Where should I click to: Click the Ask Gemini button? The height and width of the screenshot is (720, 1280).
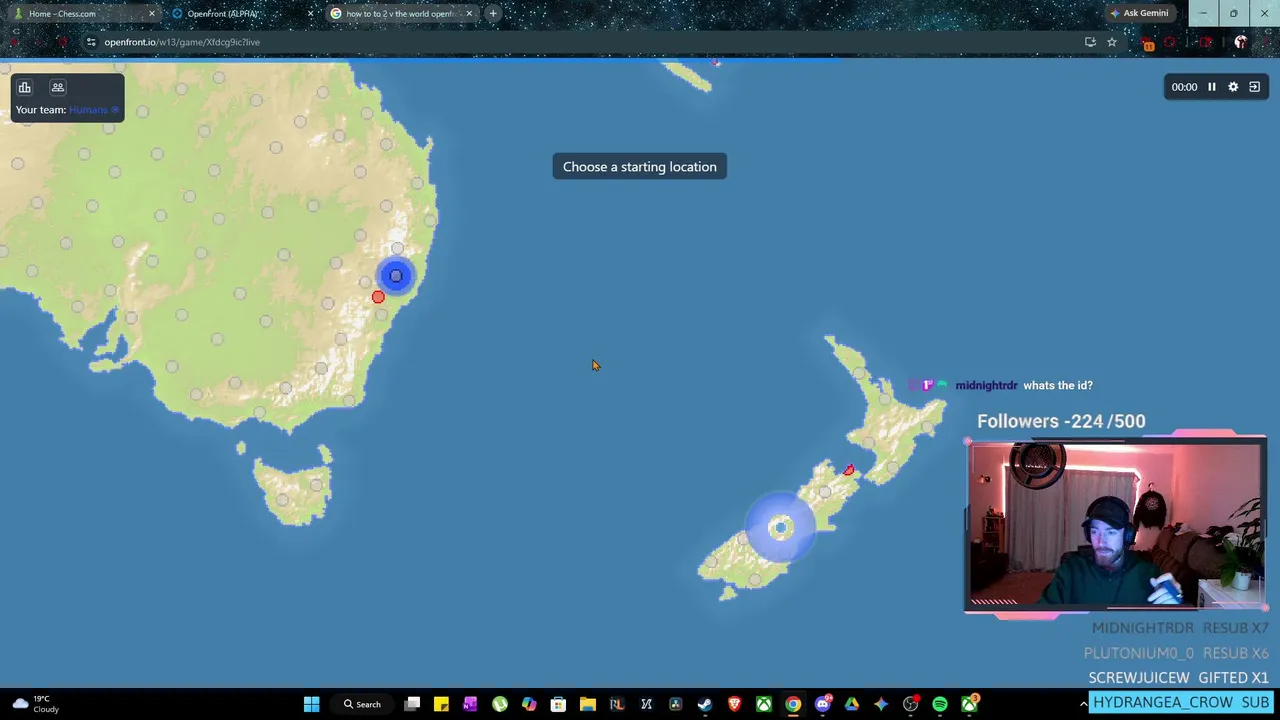tap(1139, 13)
